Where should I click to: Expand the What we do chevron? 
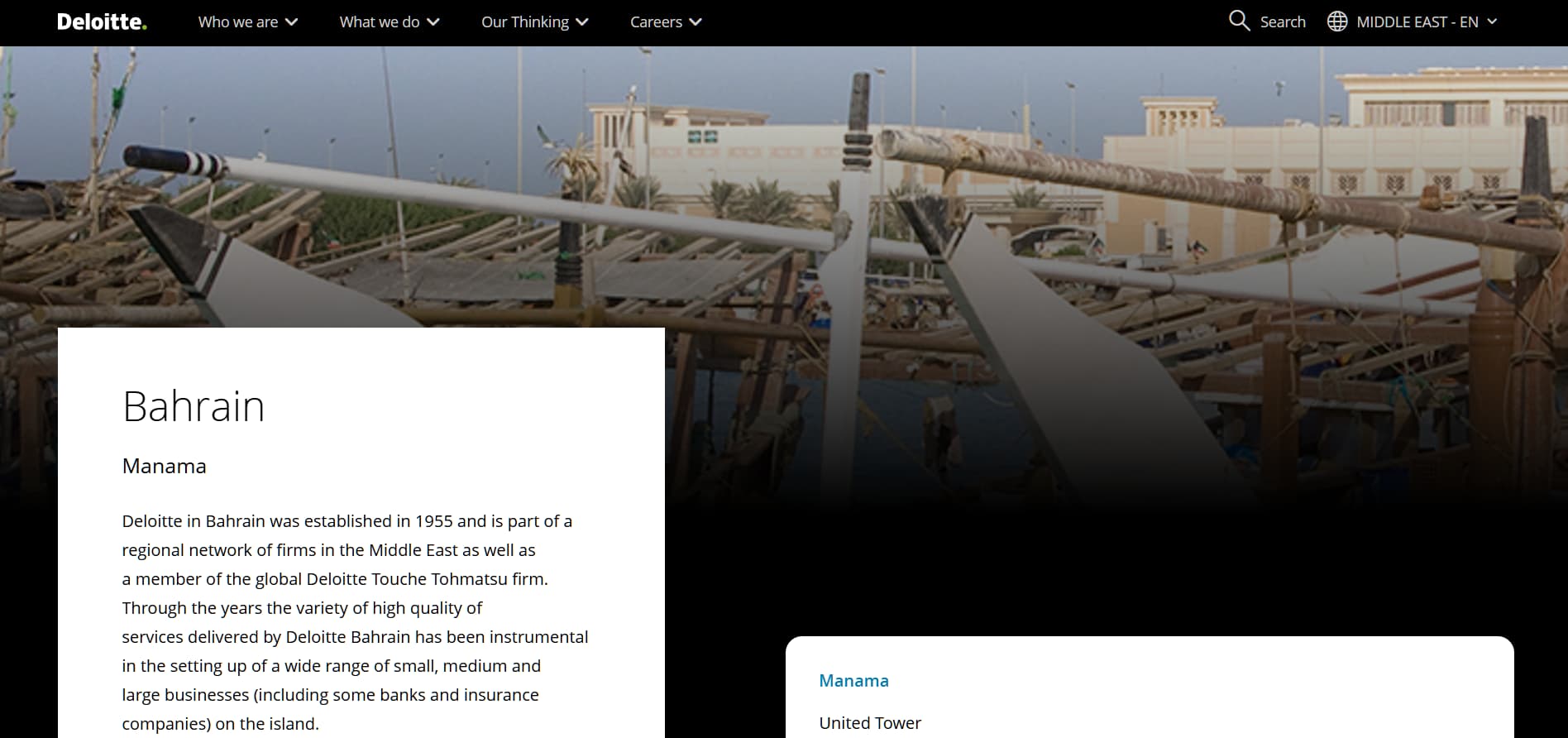pos(433,22)
